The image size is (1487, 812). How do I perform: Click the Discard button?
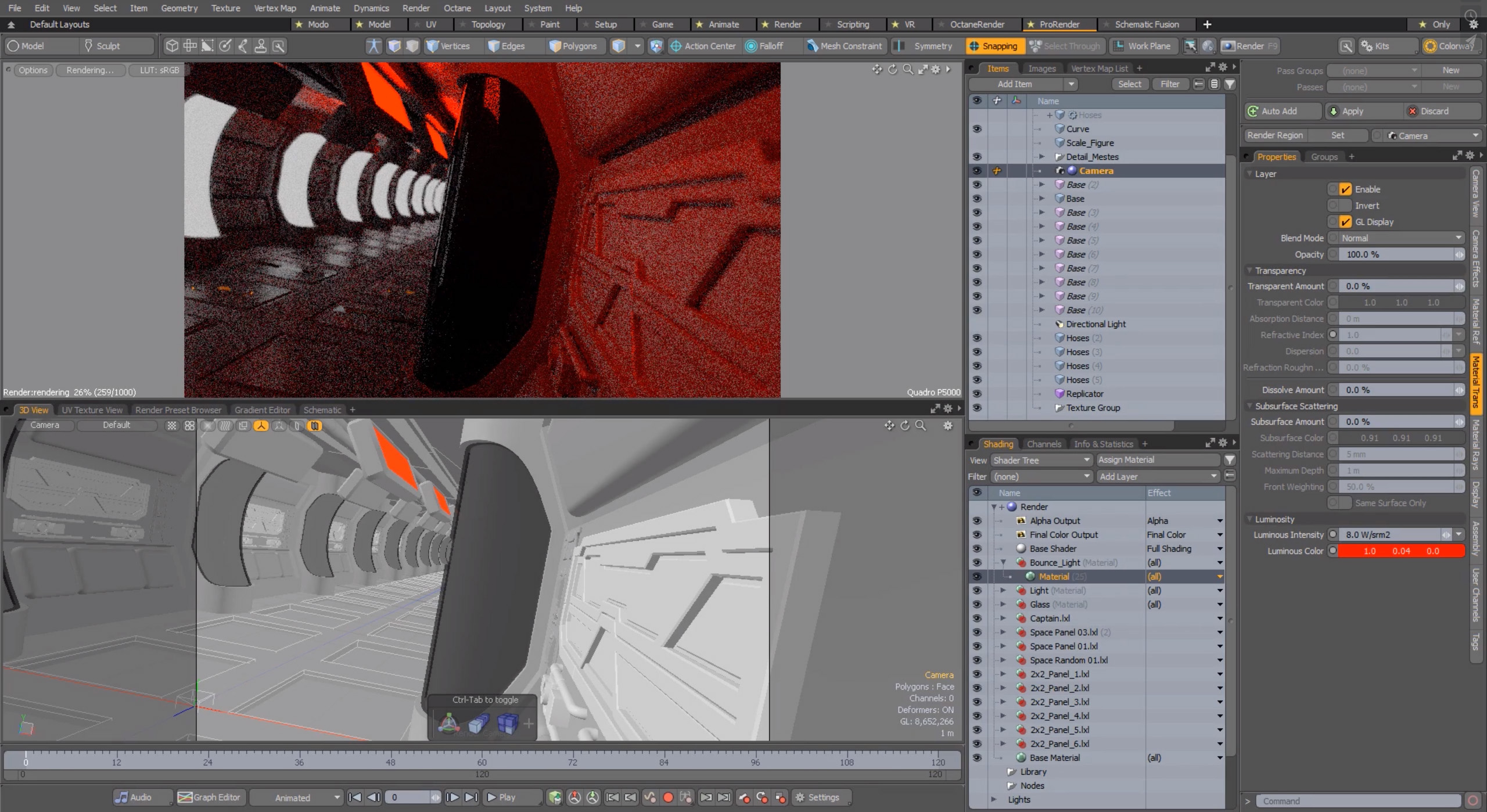point(1434,111)
